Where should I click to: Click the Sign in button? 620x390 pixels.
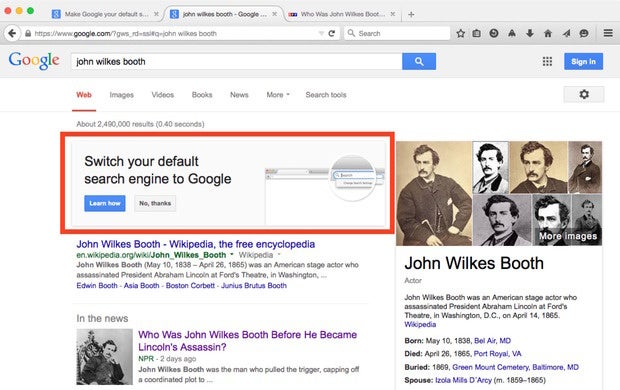583,61
